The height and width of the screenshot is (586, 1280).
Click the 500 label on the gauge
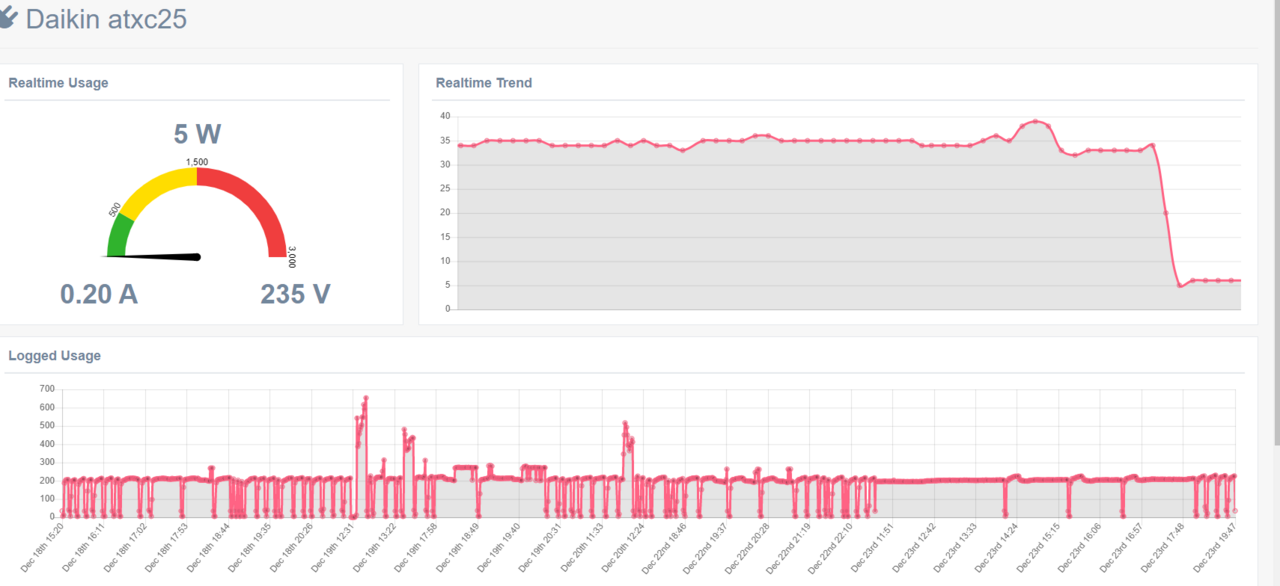pyautogui.click(x=115, y=210)
